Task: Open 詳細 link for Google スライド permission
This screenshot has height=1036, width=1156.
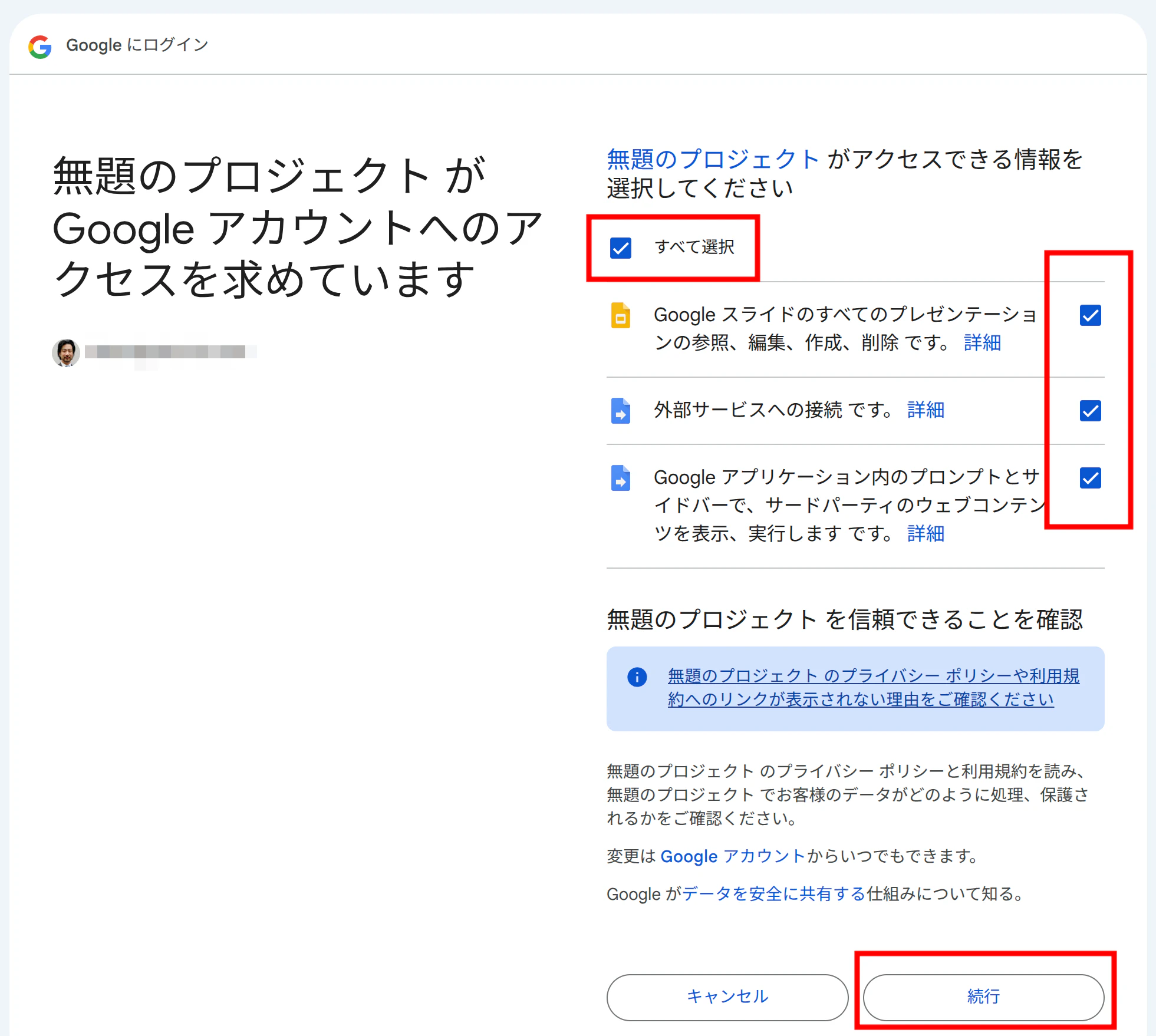Action: click(982, 342)
